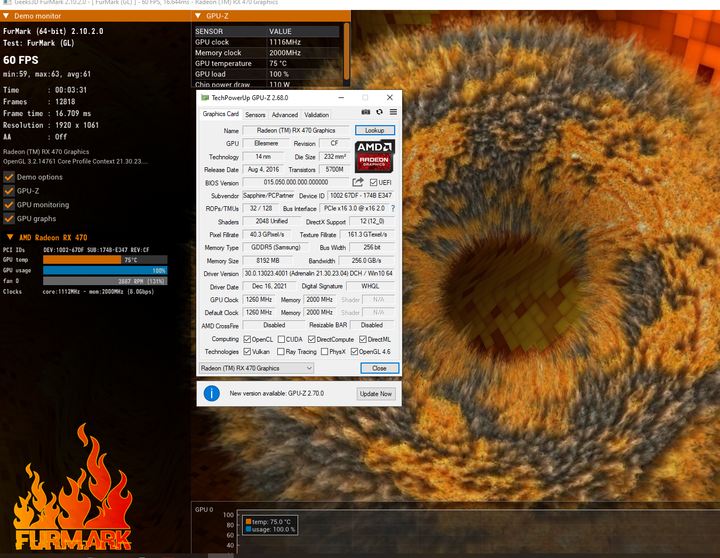
Task: Open the graphics card selection dropdown
Action: pos(257,368)
